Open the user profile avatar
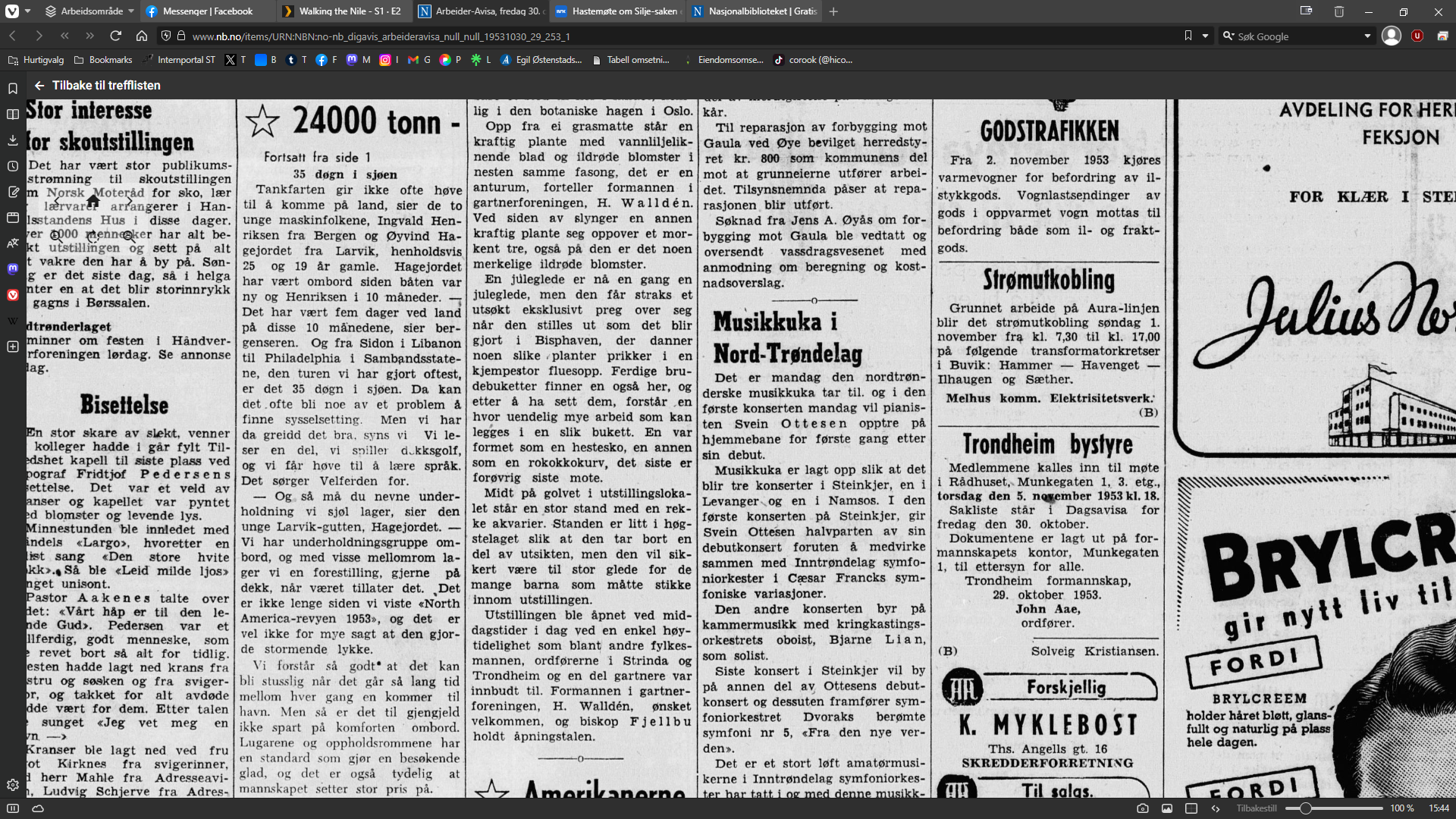Image resolution: width=1456 pixels, height=819 pixels. tap(1392, 36)
